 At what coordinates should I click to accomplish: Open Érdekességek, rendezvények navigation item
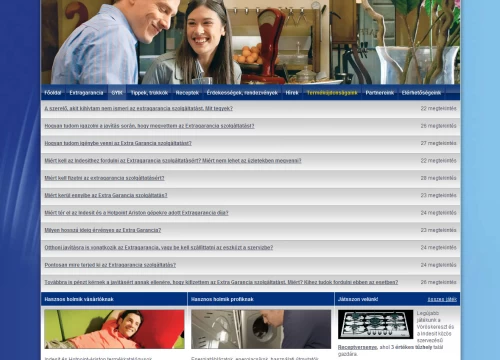tap(242, 93)
